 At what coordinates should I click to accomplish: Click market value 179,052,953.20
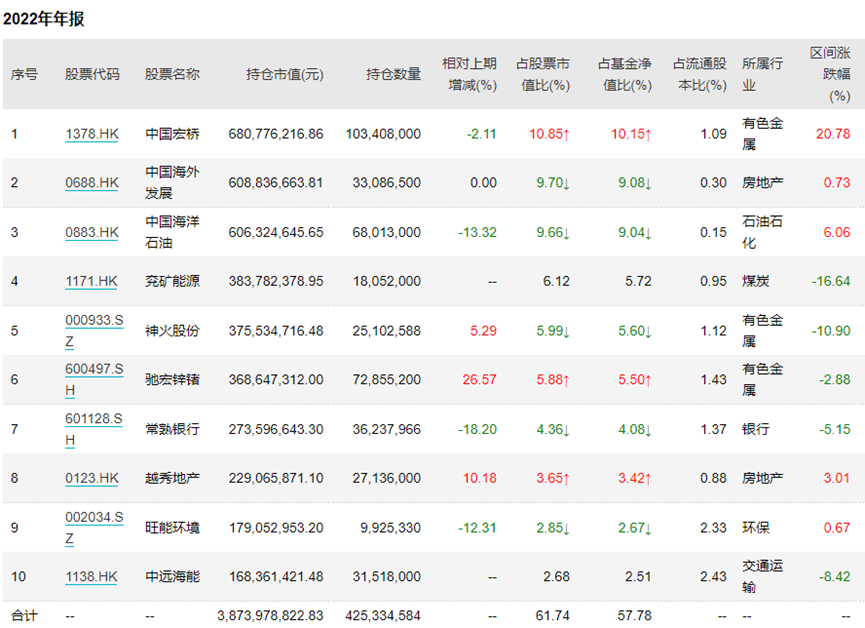(276, 528)
